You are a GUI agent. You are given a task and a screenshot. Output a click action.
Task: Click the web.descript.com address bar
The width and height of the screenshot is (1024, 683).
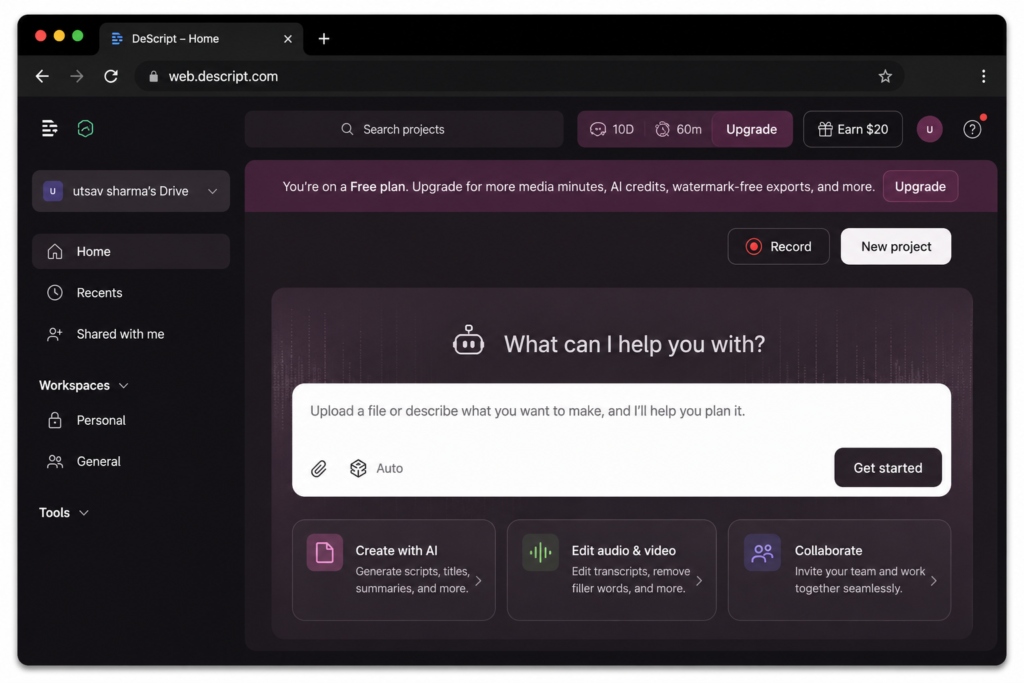pyautogui.click(x=519, y=76)
